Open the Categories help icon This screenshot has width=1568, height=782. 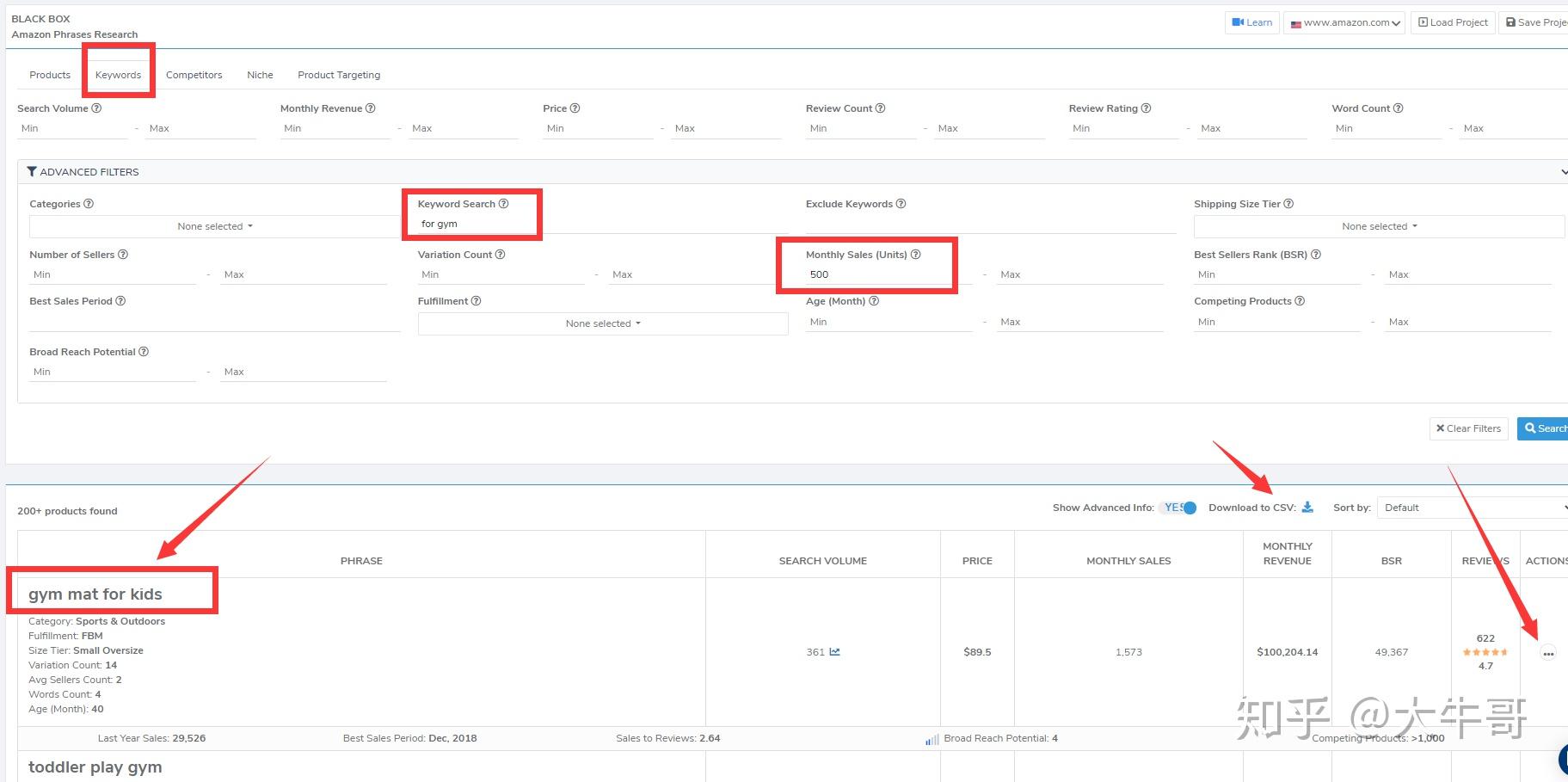pyautogui.click(x=89, y=204)
